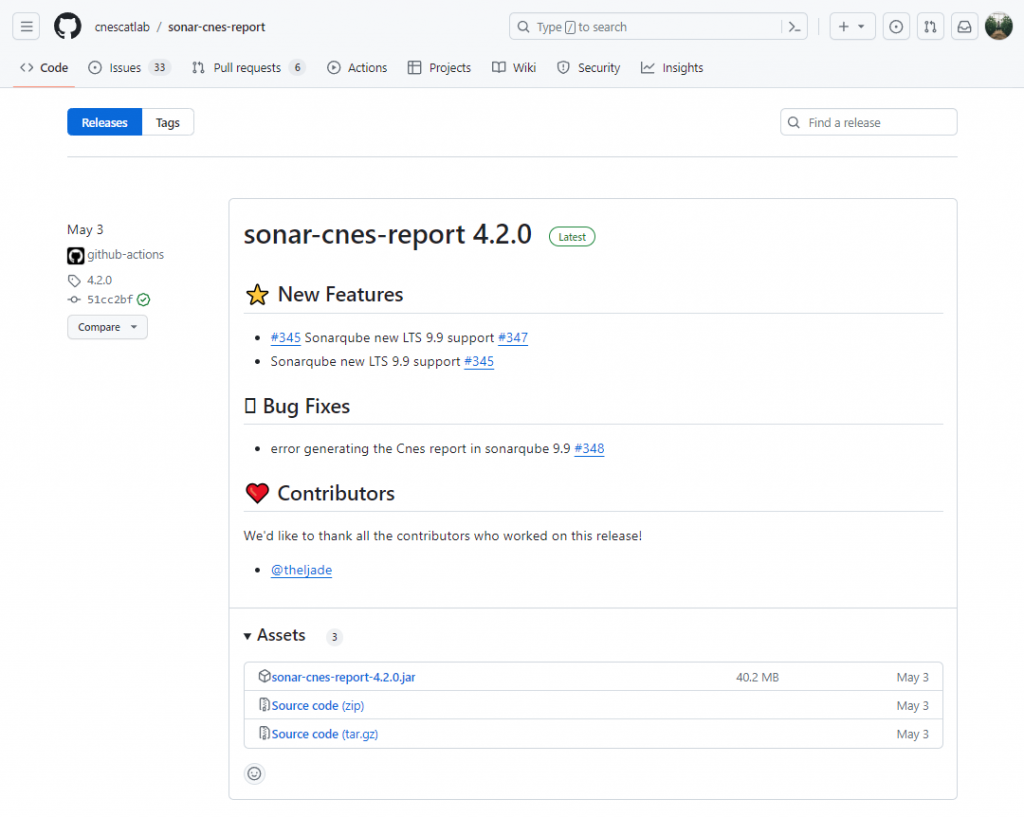Open the Security tab
This screenshot has height=817, width=1024.
[588, 67]
